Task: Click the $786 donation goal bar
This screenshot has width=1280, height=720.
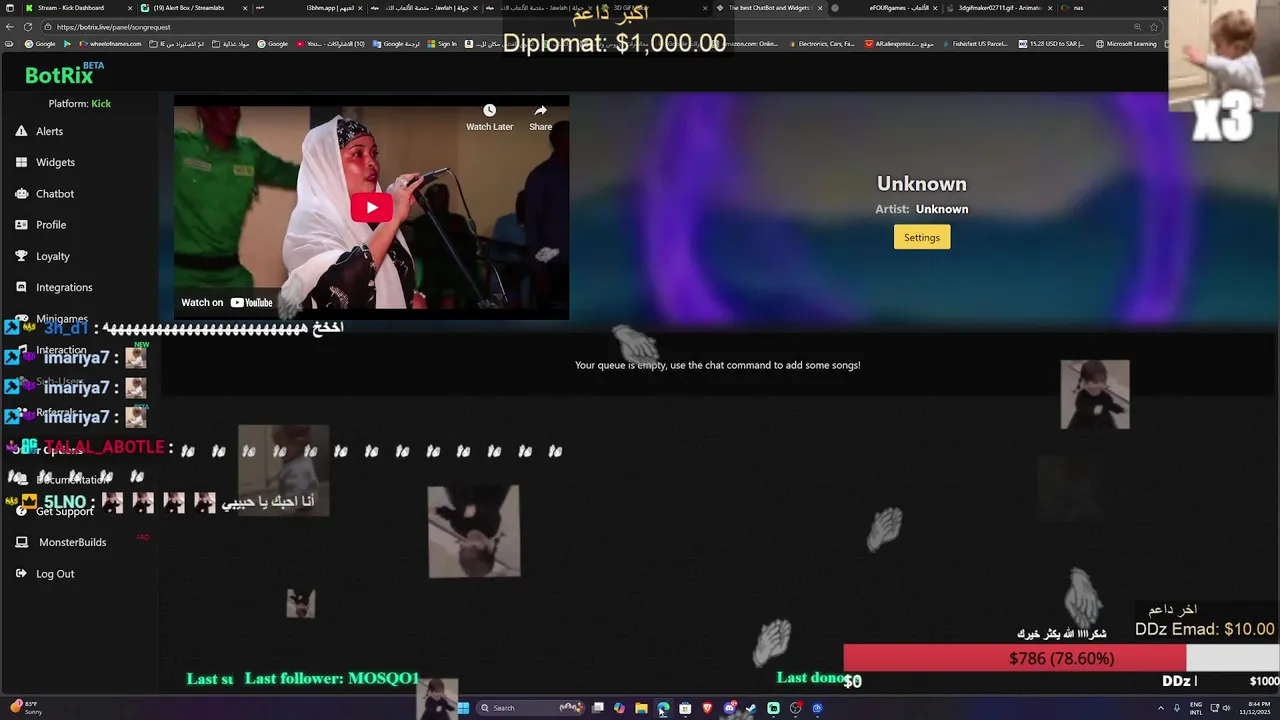Action: point(1061,658)
